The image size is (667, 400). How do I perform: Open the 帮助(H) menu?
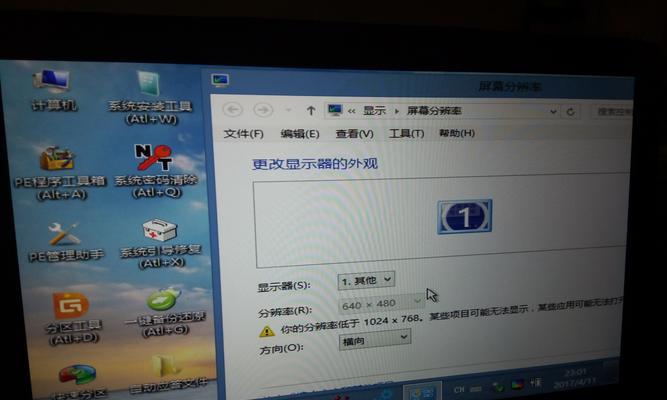pos(457,133)
